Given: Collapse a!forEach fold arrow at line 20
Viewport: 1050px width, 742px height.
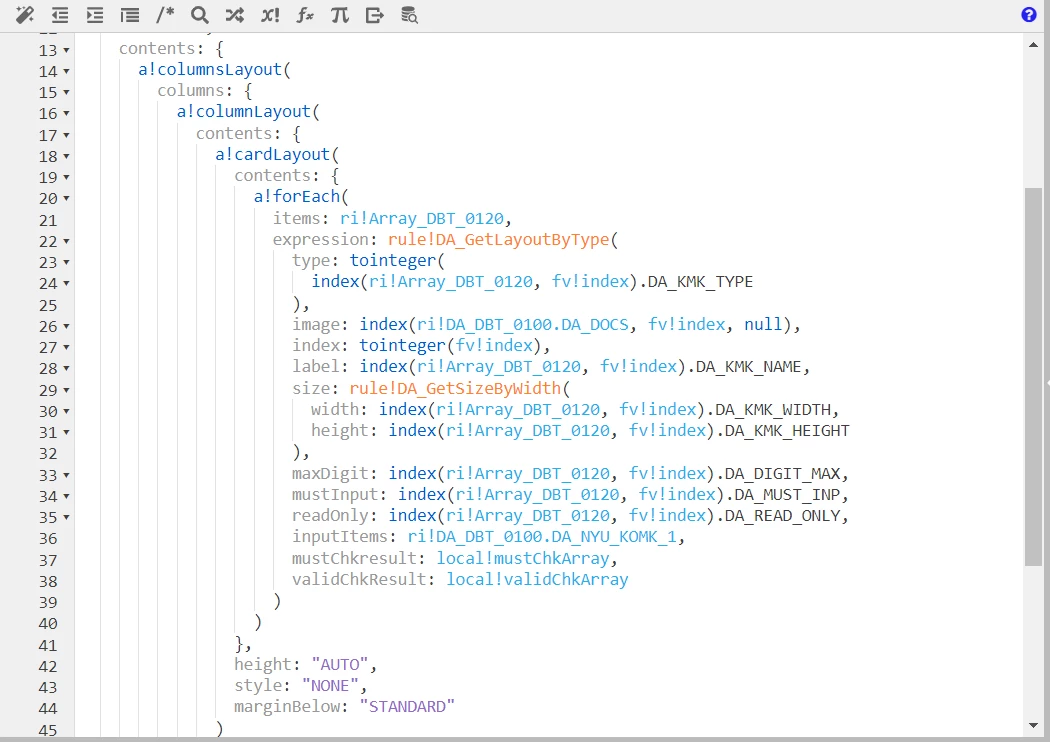Looking at the screenshot, I should (x=66, y=198).
